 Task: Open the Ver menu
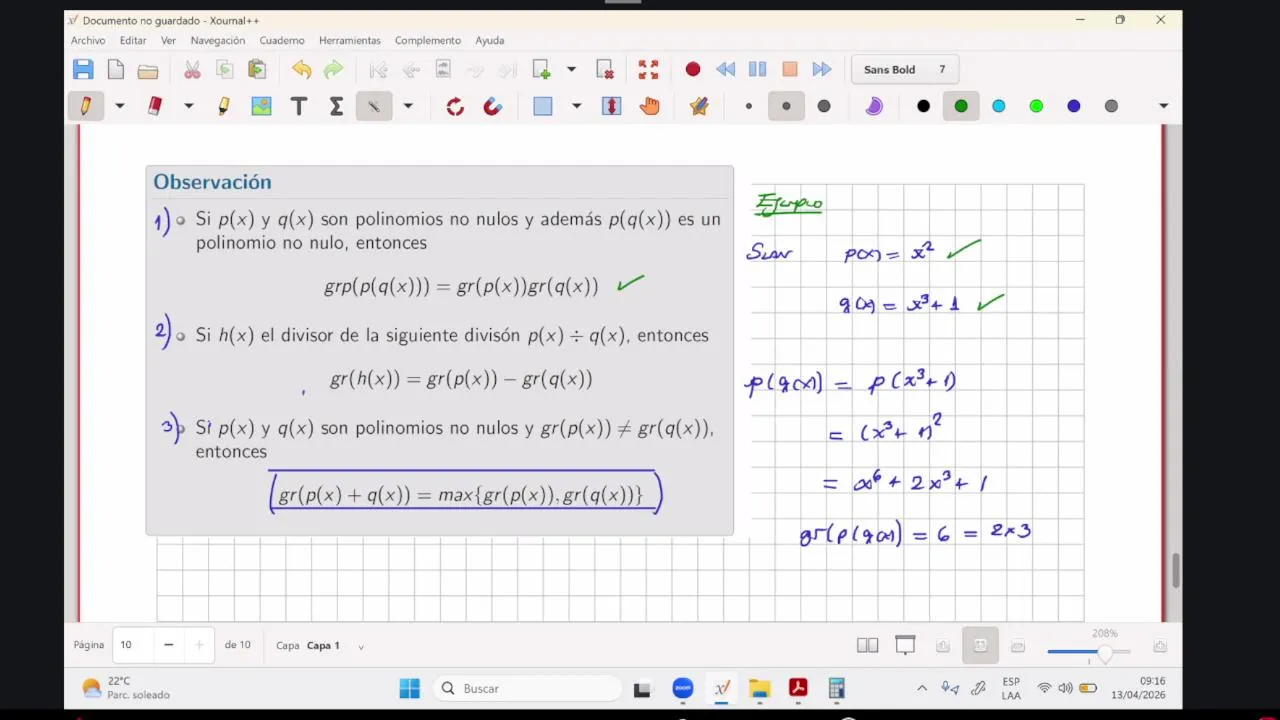[168, 40]
